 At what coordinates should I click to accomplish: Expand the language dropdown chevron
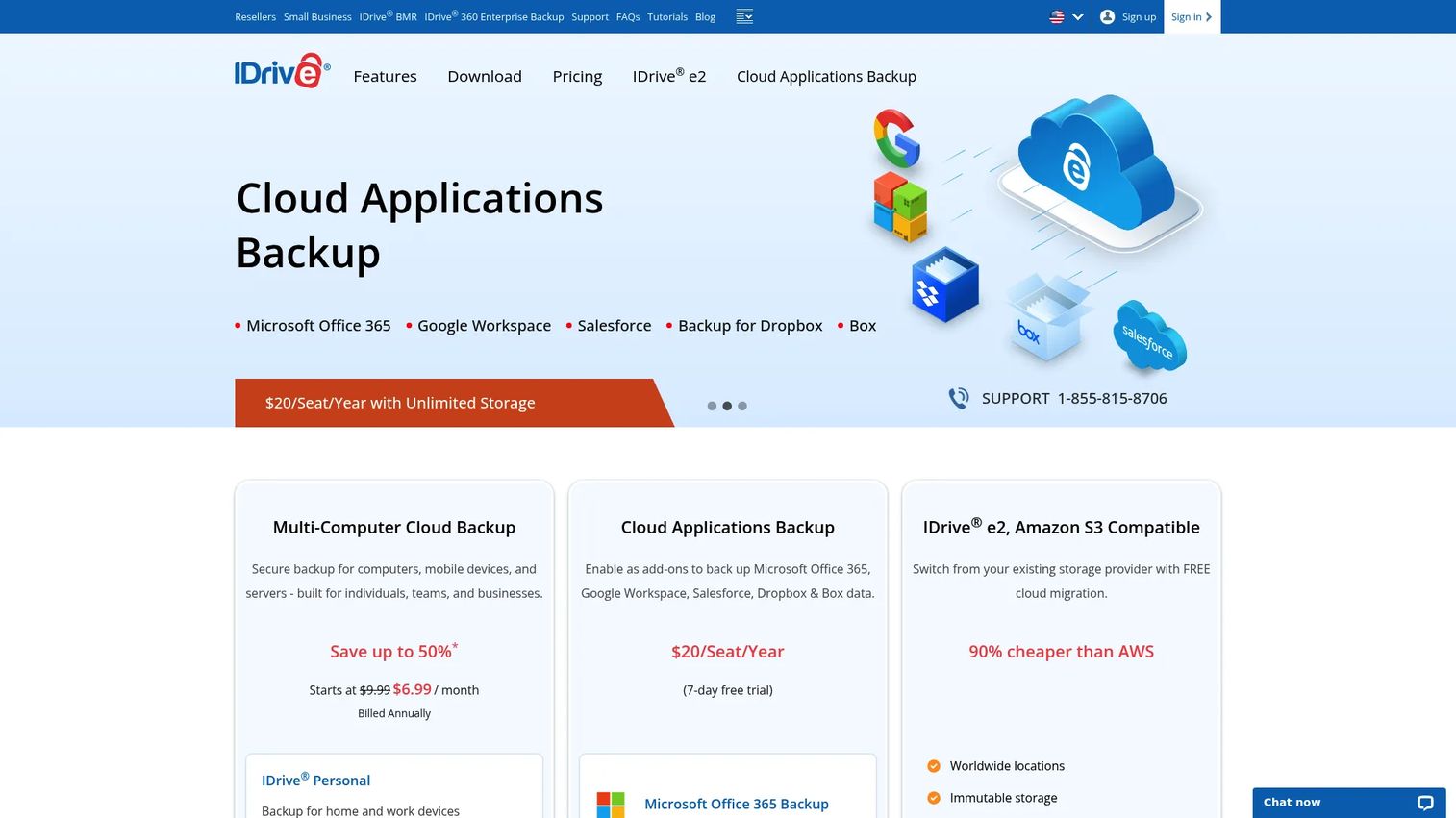tap(1078, 17)
